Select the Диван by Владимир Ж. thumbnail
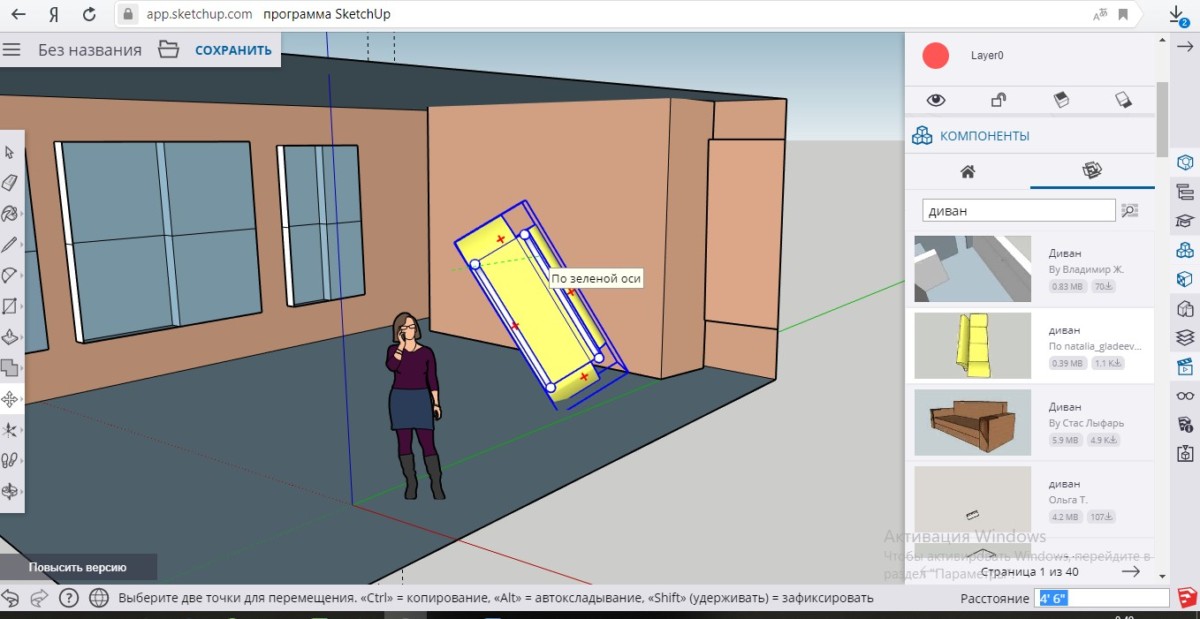The image size is (1200, 619). pyautogui.click(x=973, y=269)
